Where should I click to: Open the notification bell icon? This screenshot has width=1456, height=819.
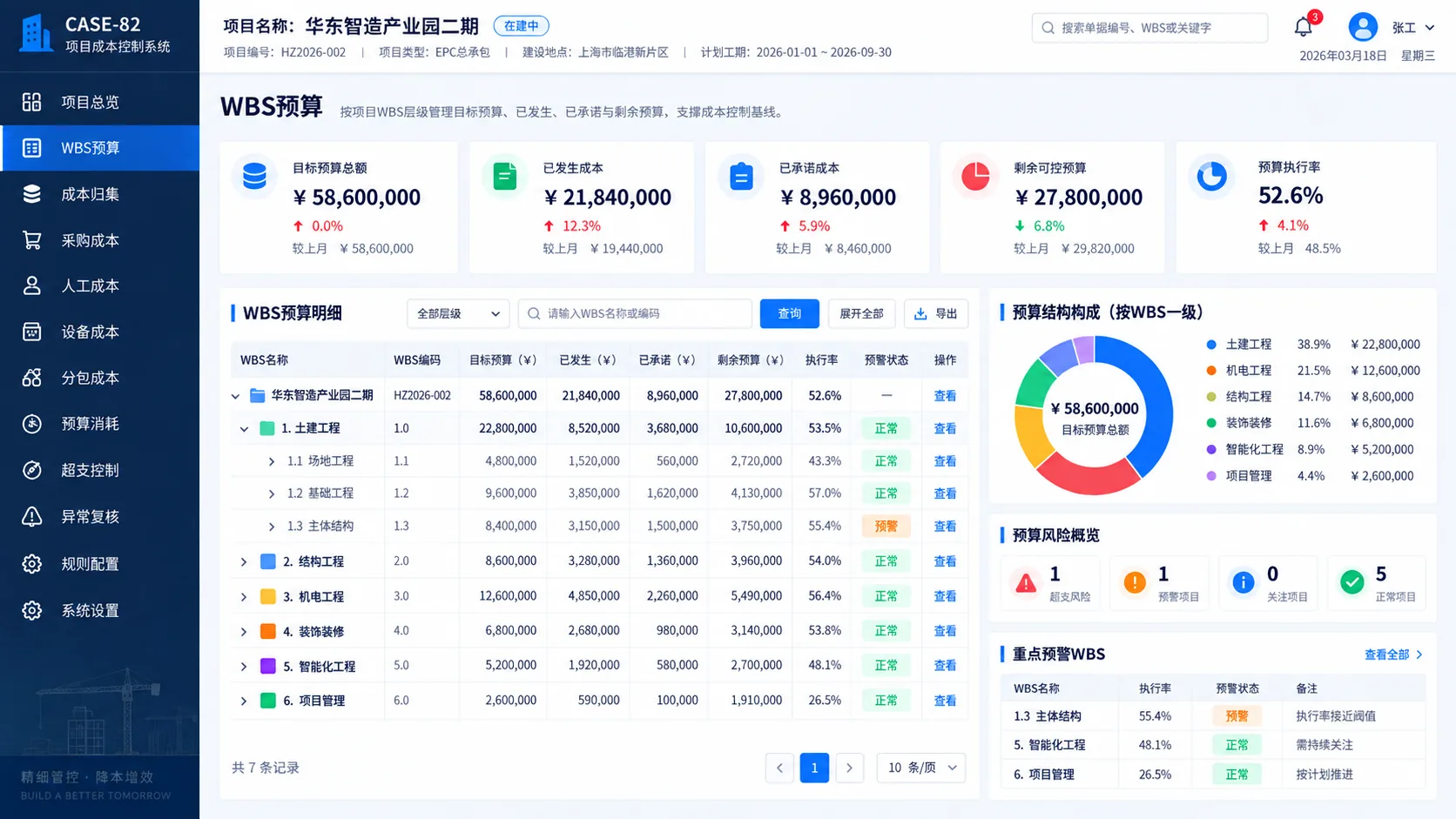click(1303, 27)
